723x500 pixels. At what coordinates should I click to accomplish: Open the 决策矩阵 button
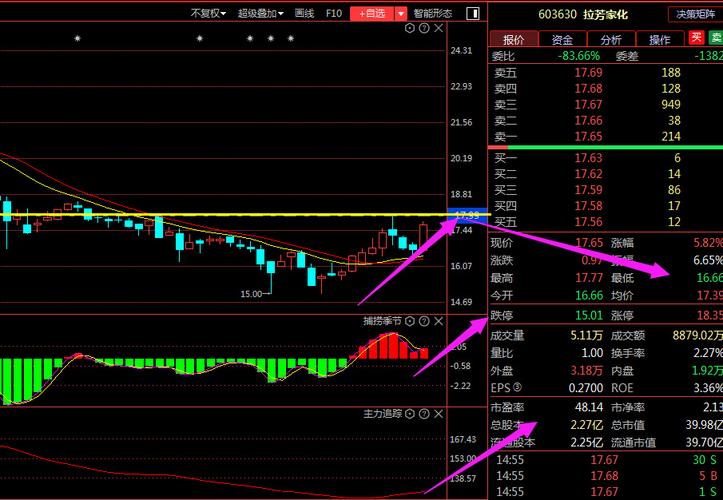(695, 14)
